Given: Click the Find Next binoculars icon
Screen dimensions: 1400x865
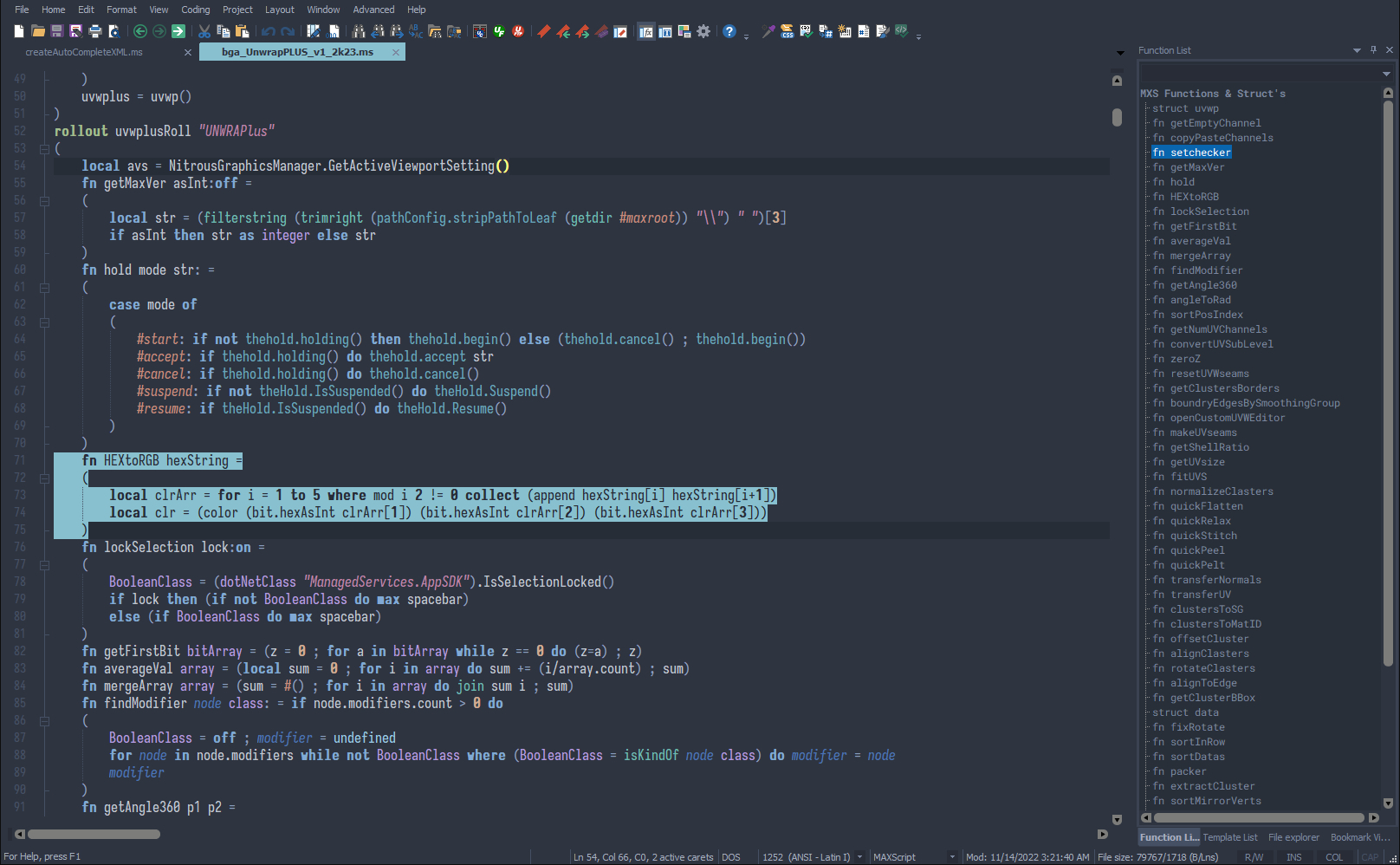Looking at the screenshot, I should [397, 31].
